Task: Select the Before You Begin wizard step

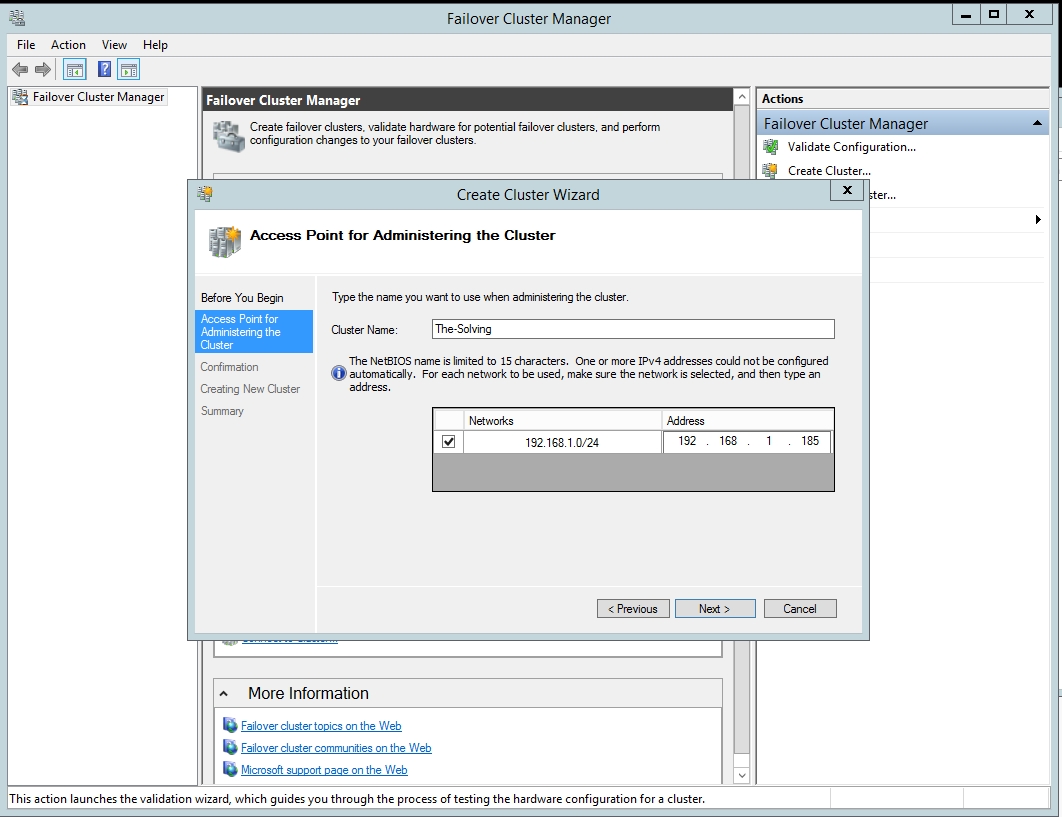Action: click(242, 297)
